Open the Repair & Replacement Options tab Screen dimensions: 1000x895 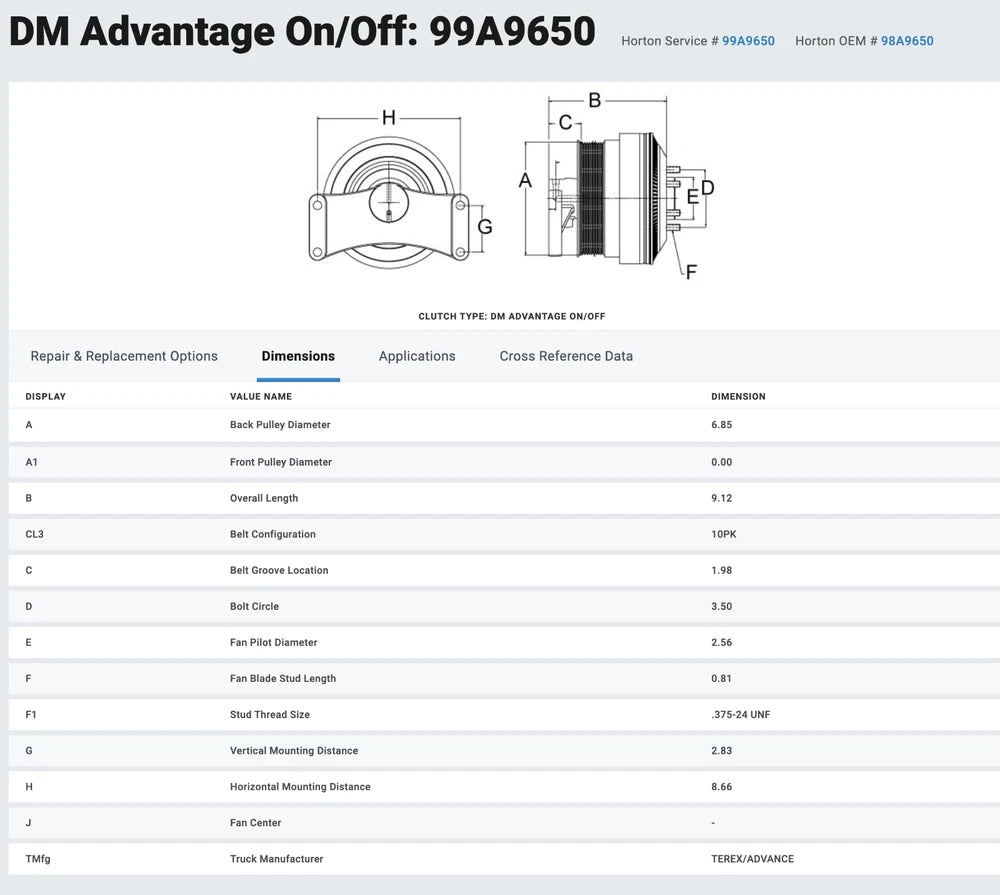coord(124,356)
